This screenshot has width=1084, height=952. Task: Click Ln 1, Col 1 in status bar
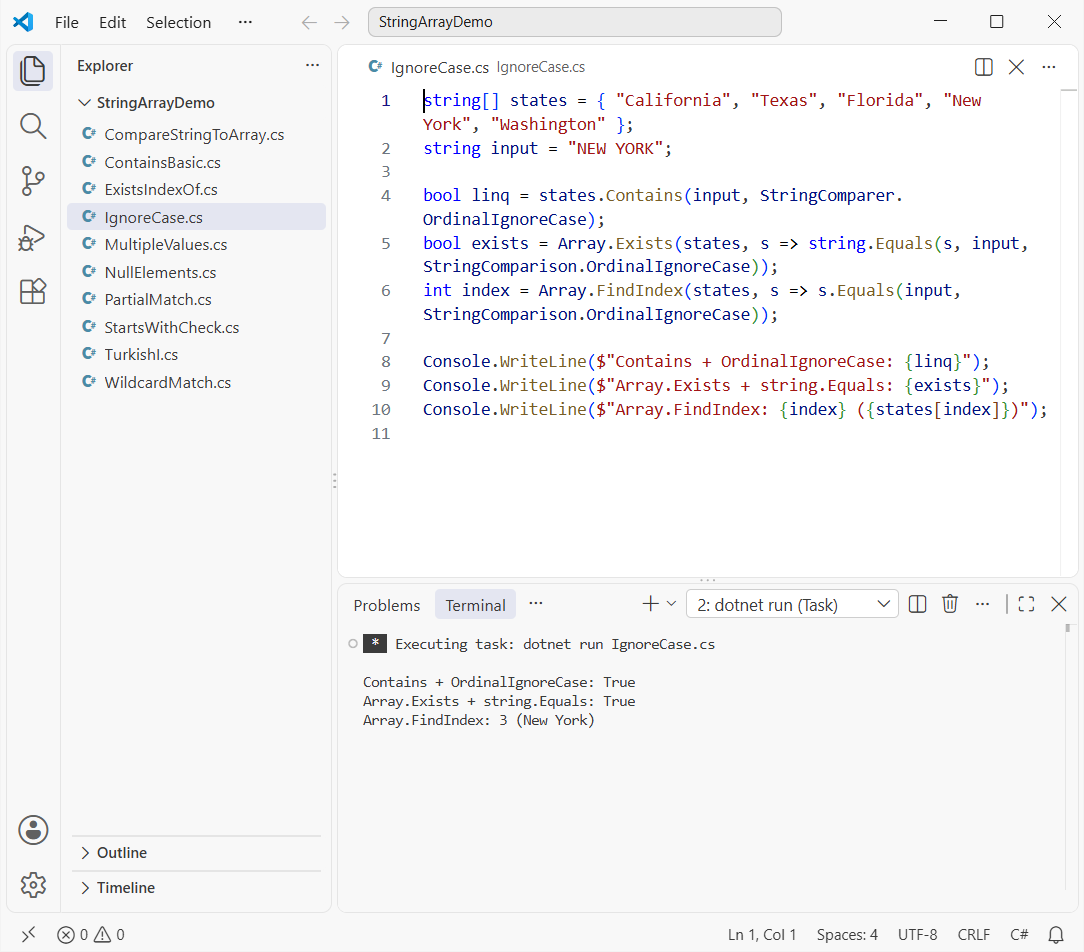pyautogui.click(x=762, y=935)
